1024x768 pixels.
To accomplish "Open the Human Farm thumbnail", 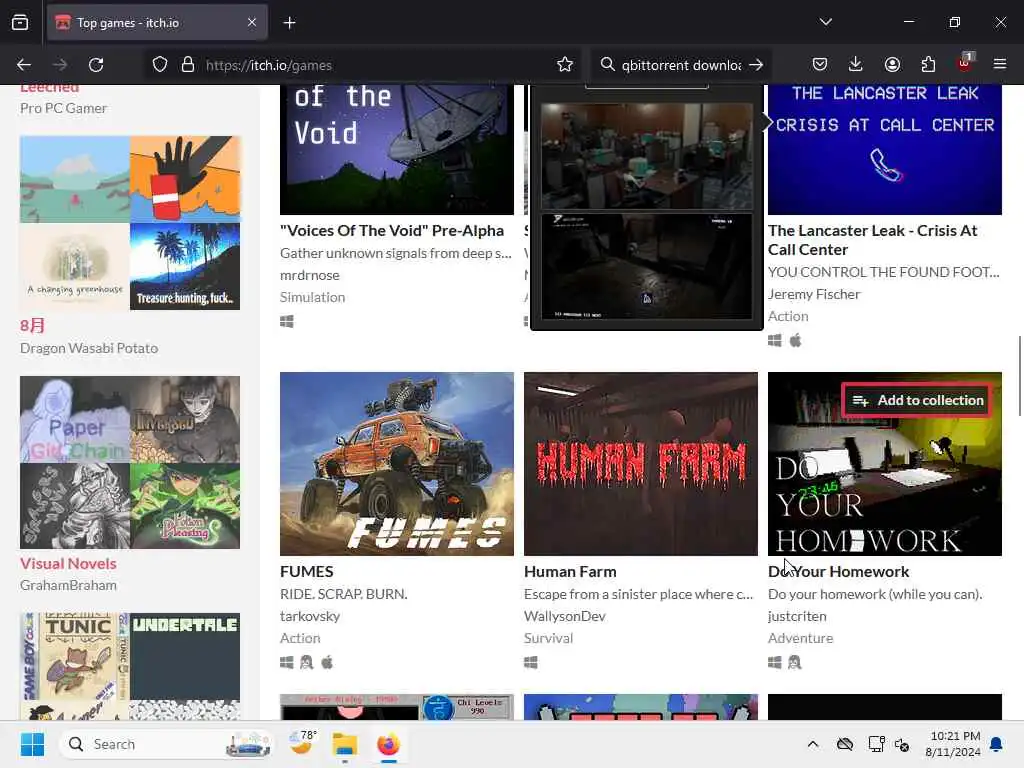I will pos(641,464).
